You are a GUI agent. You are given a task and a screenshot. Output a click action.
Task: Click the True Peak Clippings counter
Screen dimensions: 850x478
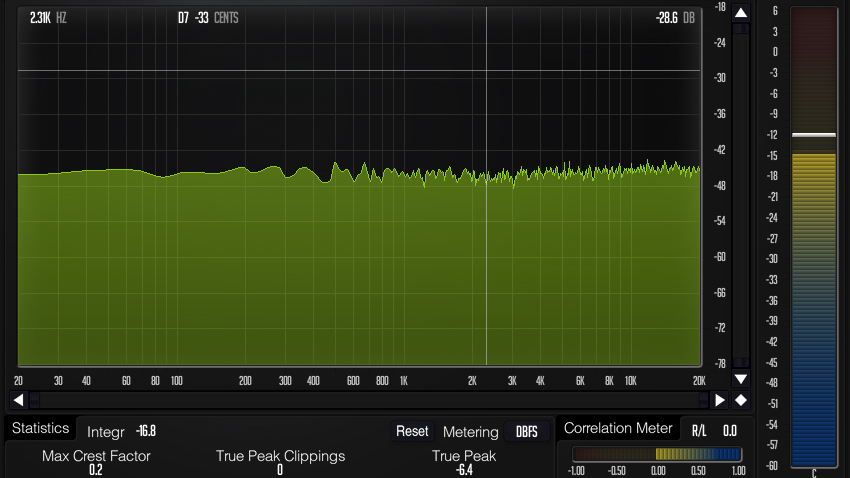click(280, 470)
